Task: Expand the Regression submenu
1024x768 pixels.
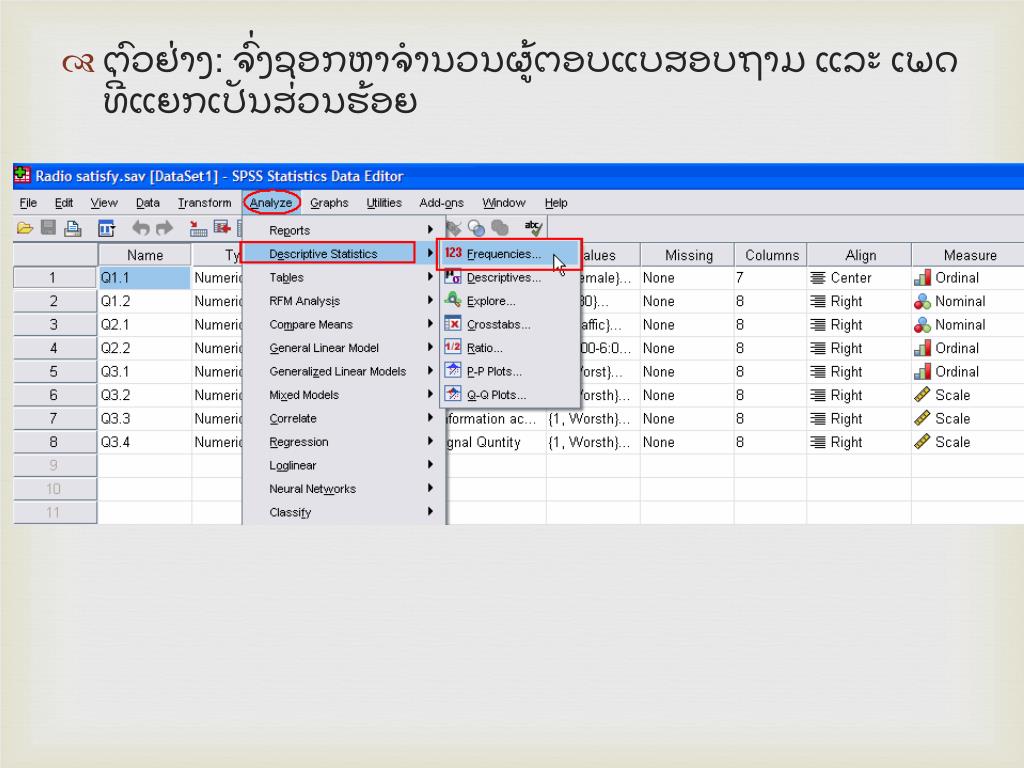Action: coord(344,441)
